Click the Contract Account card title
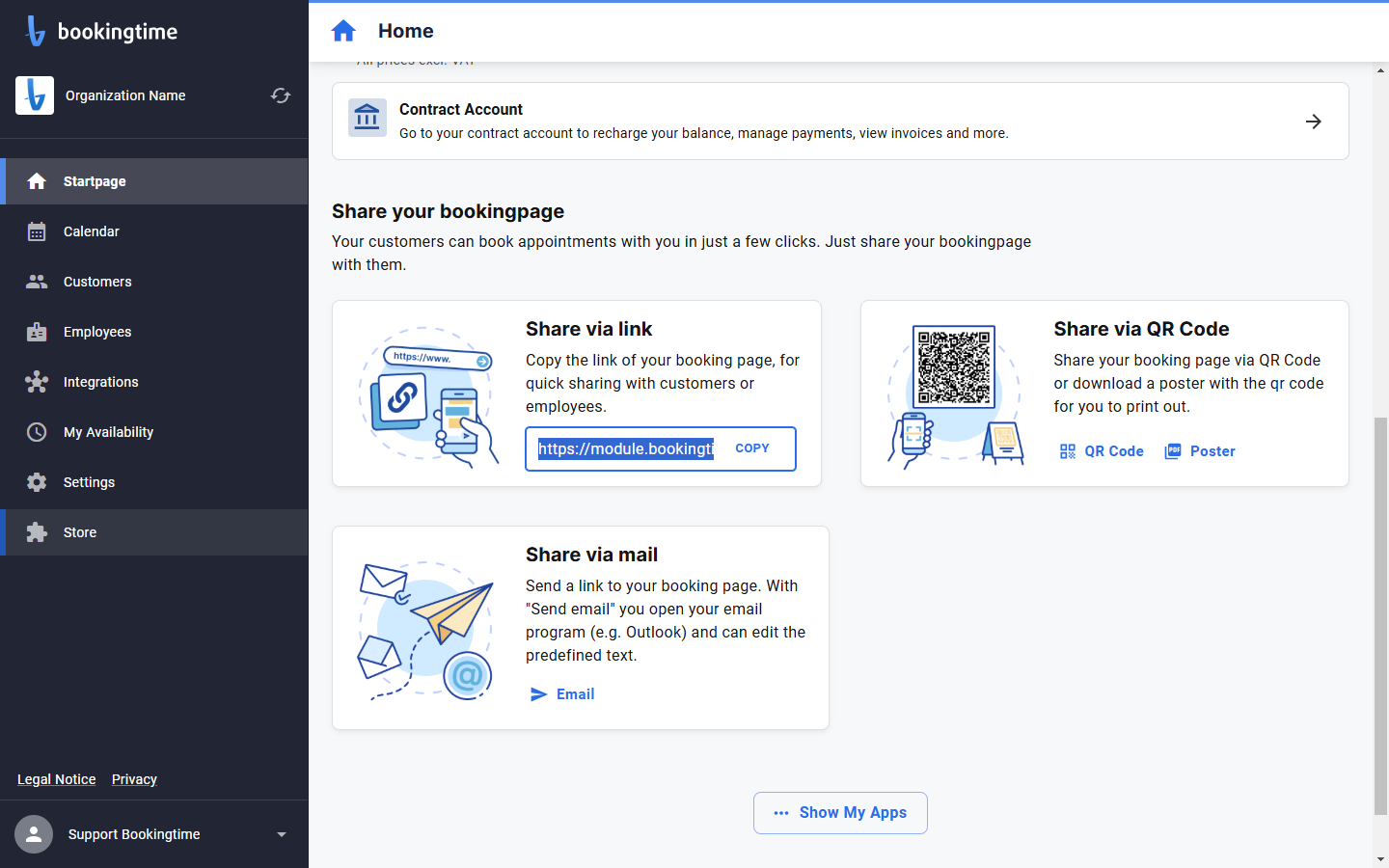This screenshot has width=1389, height=868. (461, 109)
